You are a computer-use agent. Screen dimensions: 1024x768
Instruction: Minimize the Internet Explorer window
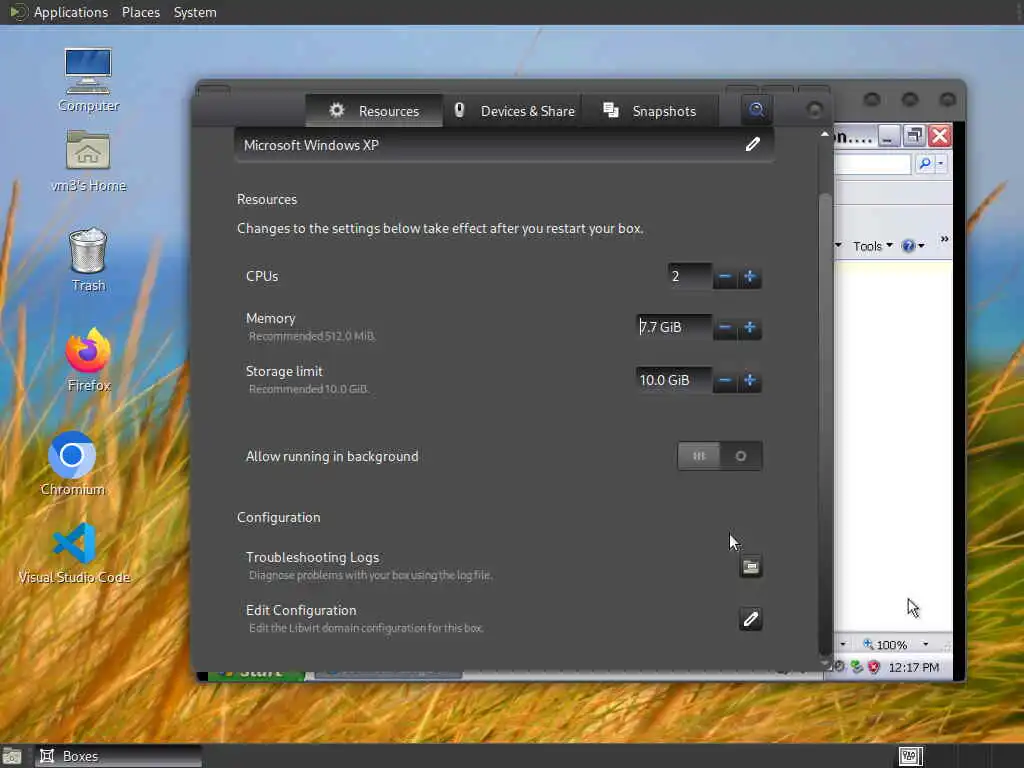pos(888,136)
